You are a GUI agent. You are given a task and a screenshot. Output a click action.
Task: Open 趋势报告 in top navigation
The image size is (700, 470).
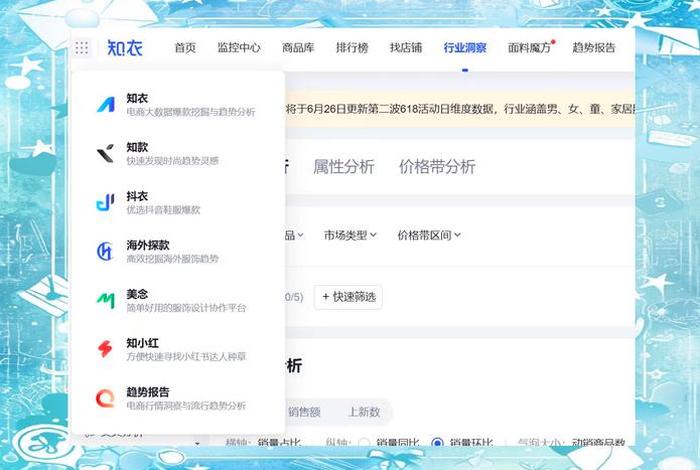pyautogui.click(x=594, y=48)
